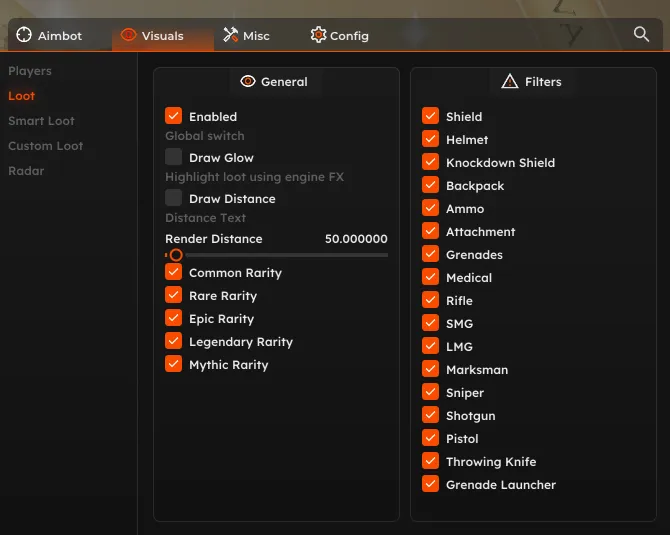Disable the Grenades filter checkbox
Screen dimensions: 670x535
point(430,254)
